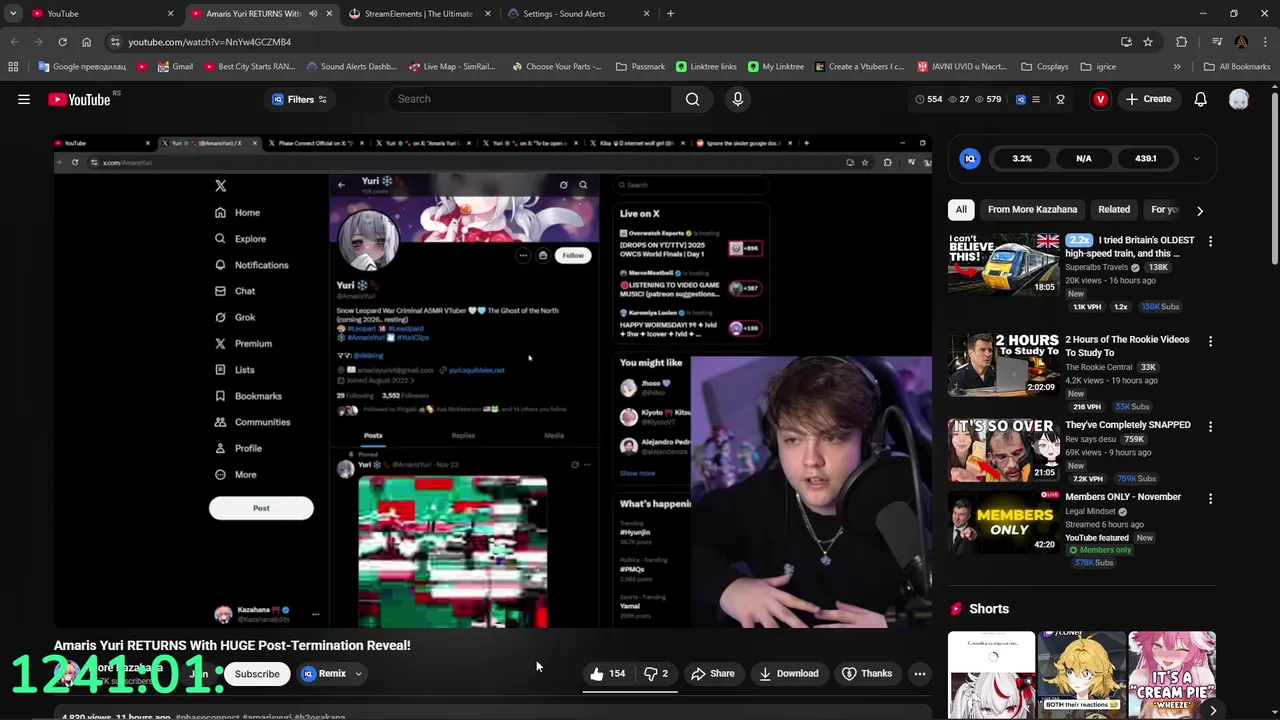Click the 439.1 IQ metric pill
The width and height of the screenshot is (1280, 720).
tap(1145, 158)
